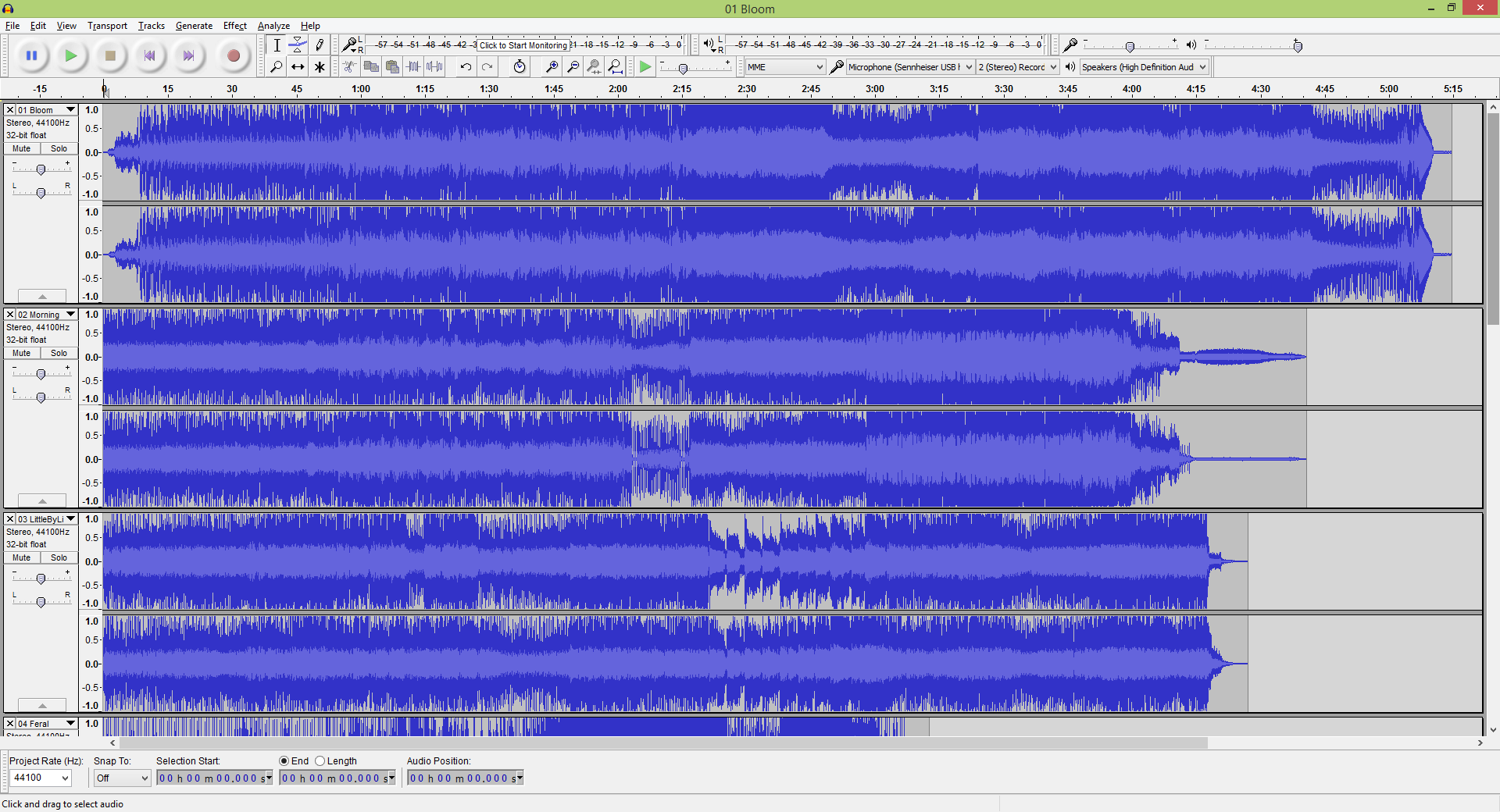This screenshot has width=1500, height=812.
Task: Close the 03 LittleByLi track
Action: click(x=10, y=519)
